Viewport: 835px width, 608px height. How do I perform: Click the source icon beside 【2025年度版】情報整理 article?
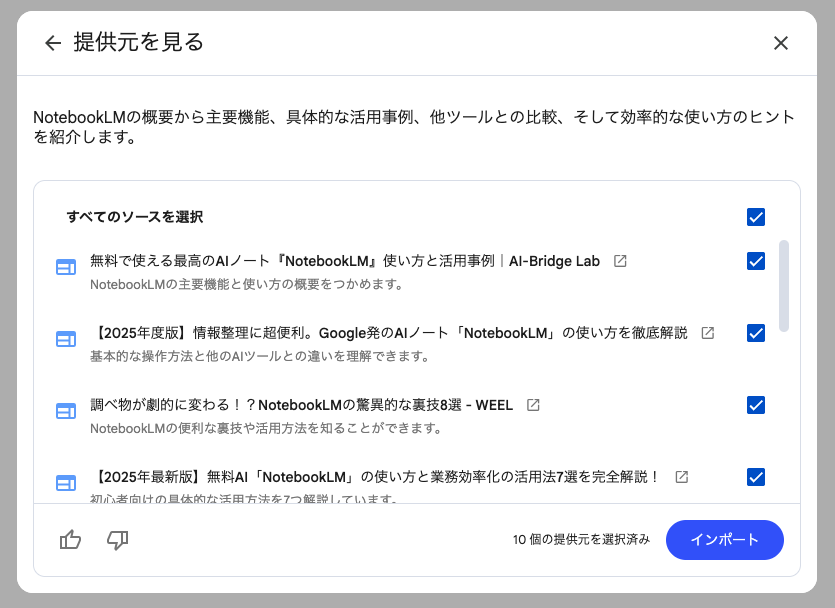(x=66, y=339)
